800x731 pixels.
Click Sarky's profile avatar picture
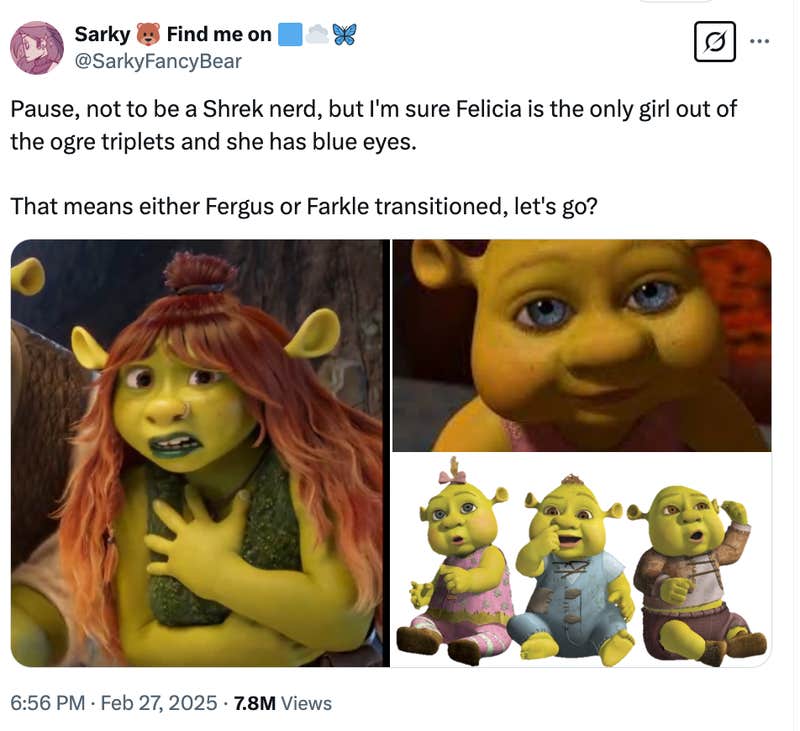click(x=38, y=44)
